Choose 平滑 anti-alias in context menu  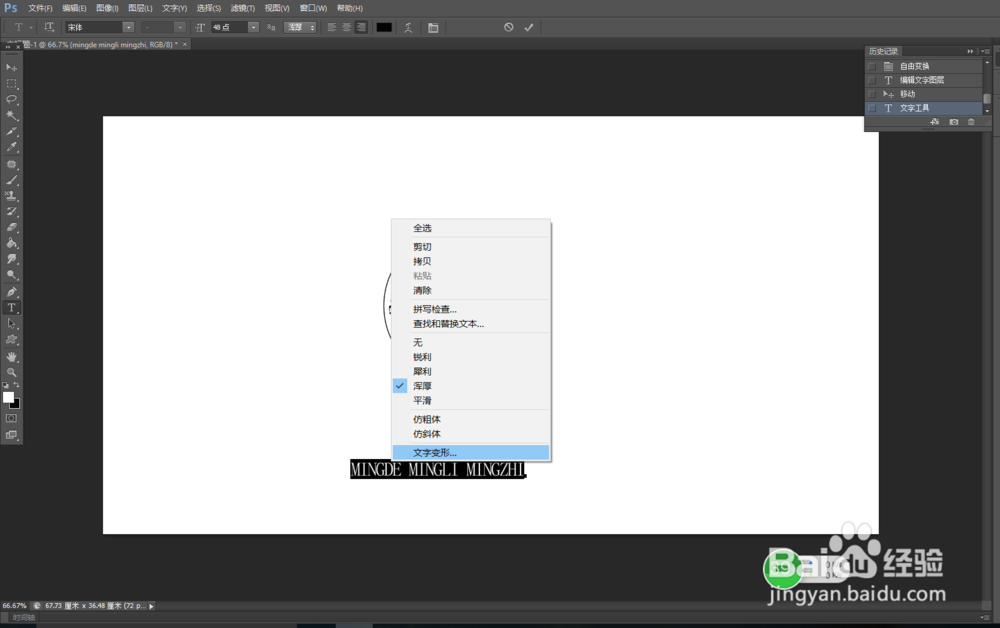click(x=471, y=400)
